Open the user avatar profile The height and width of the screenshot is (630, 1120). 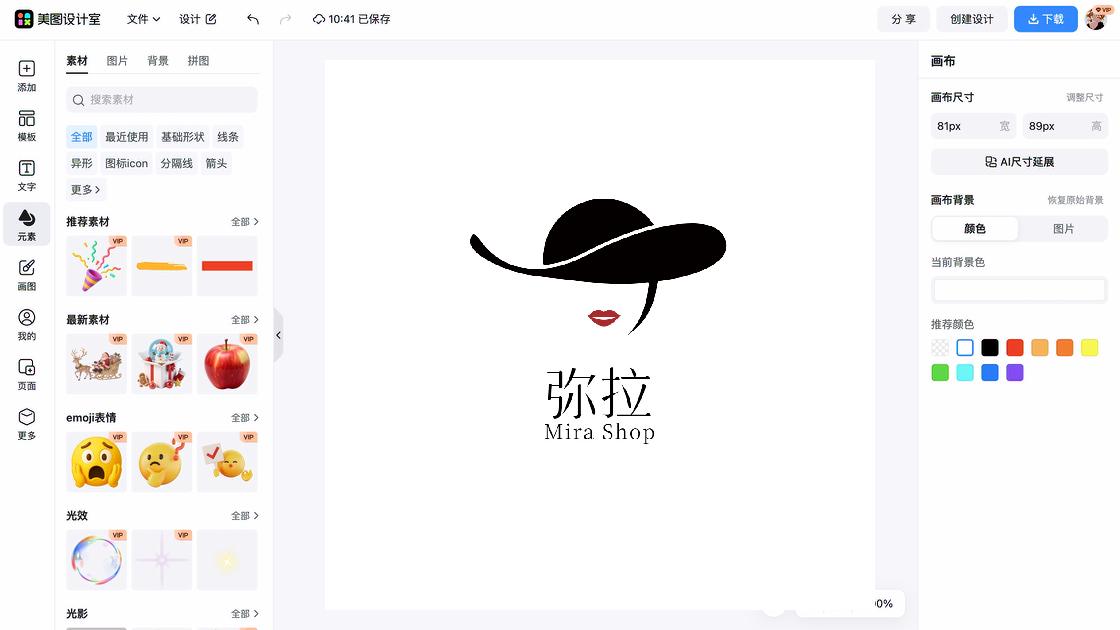[x=1097, y=19]
